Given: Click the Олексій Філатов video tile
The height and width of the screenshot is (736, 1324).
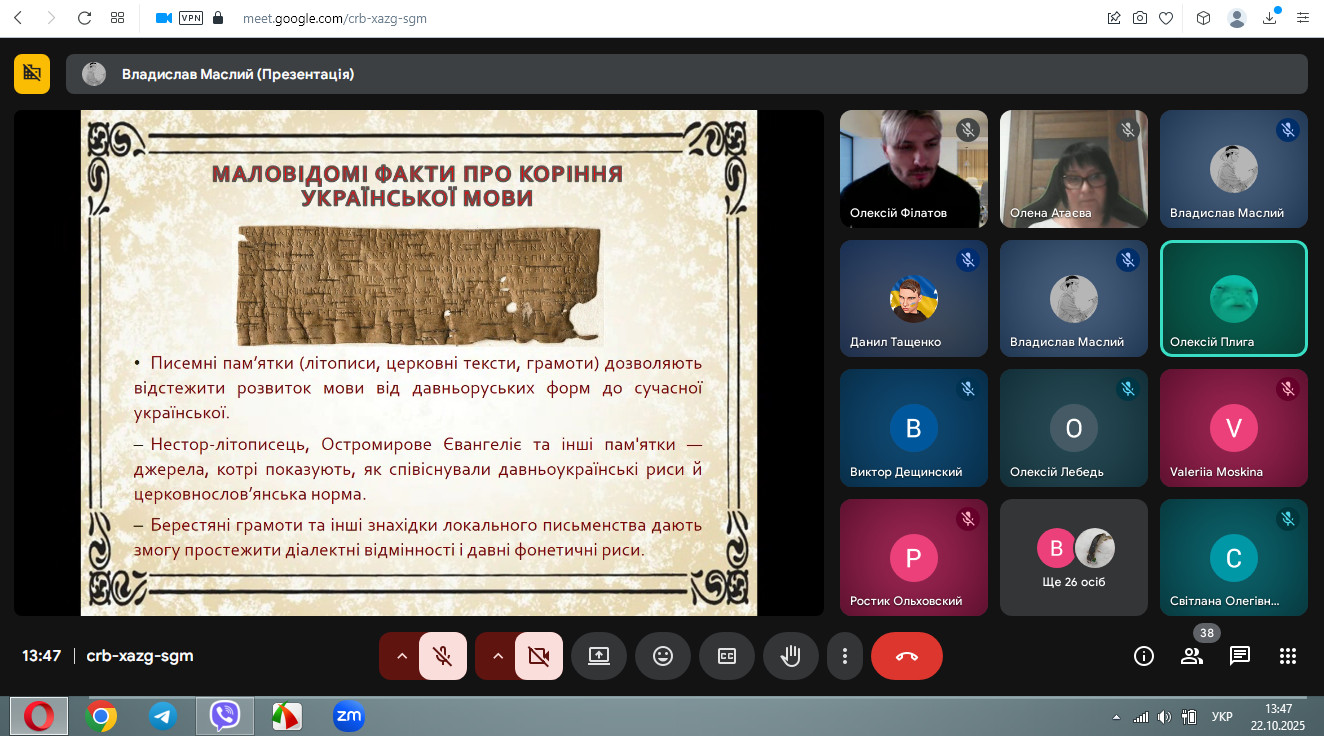Looking at the screenshot, I should point(913,168).
